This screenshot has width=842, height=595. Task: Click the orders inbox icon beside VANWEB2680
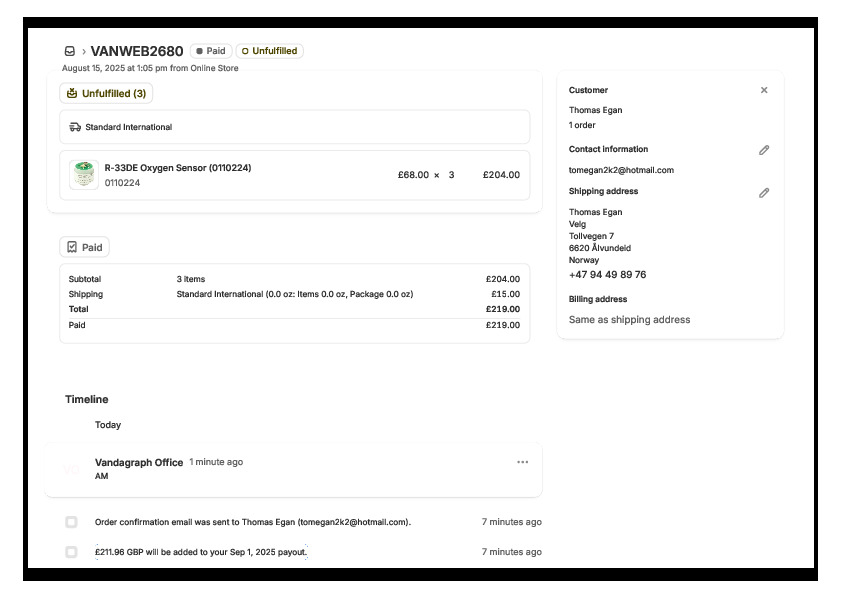[x=70, y=51]
